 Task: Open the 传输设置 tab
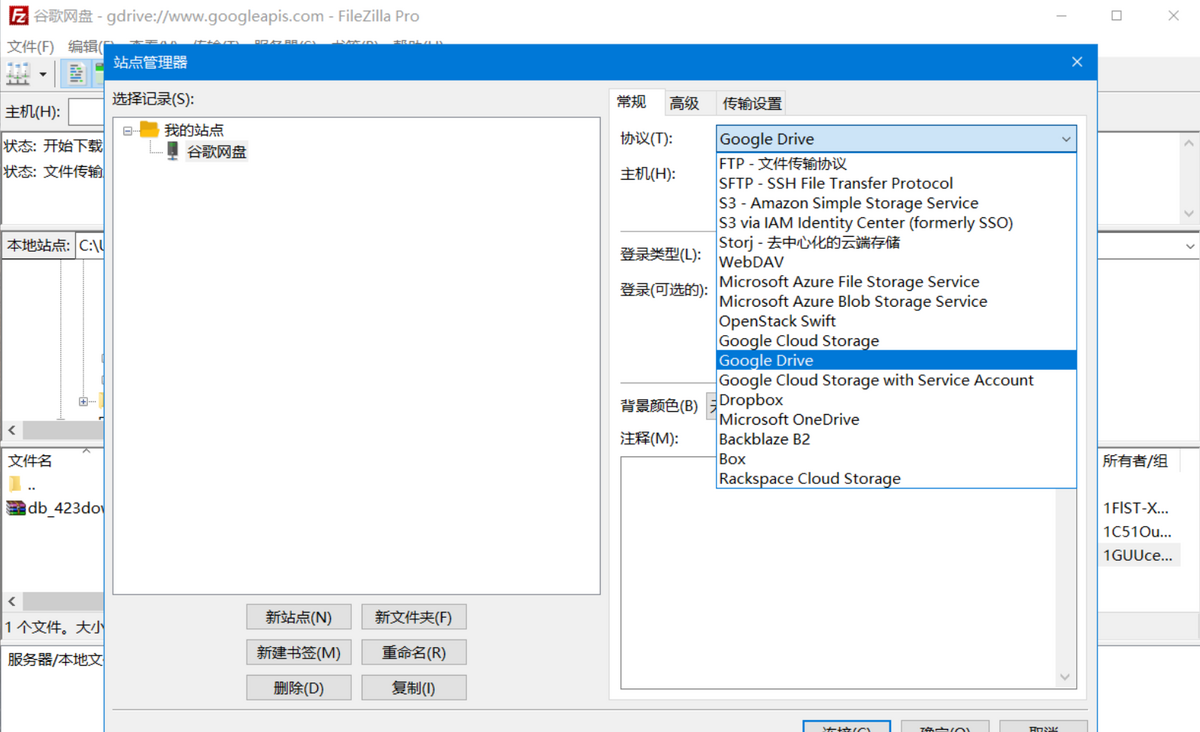pyautogui.click(x=752, y=103)
